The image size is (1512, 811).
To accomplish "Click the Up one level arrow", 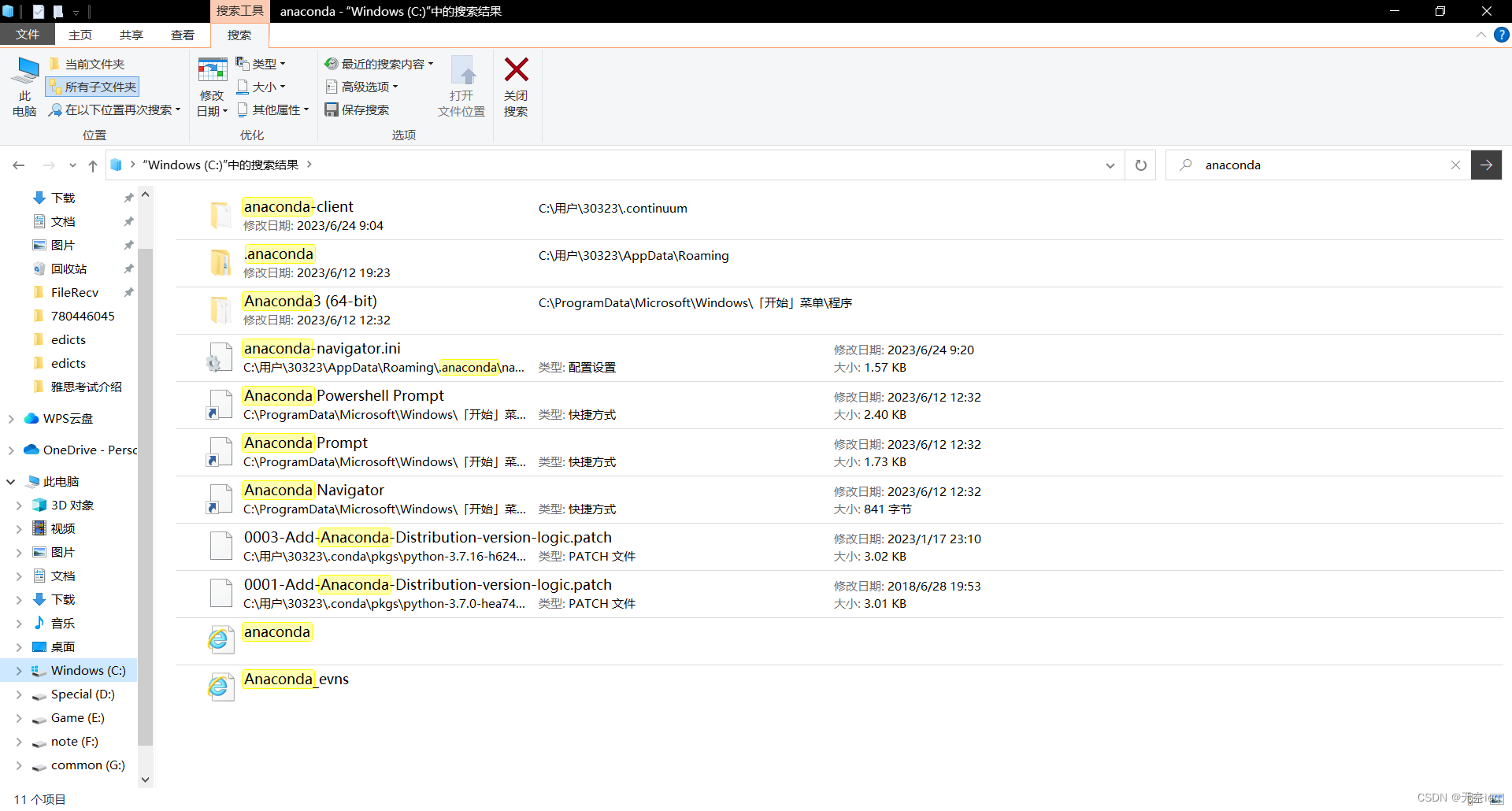I will point(93,165).
